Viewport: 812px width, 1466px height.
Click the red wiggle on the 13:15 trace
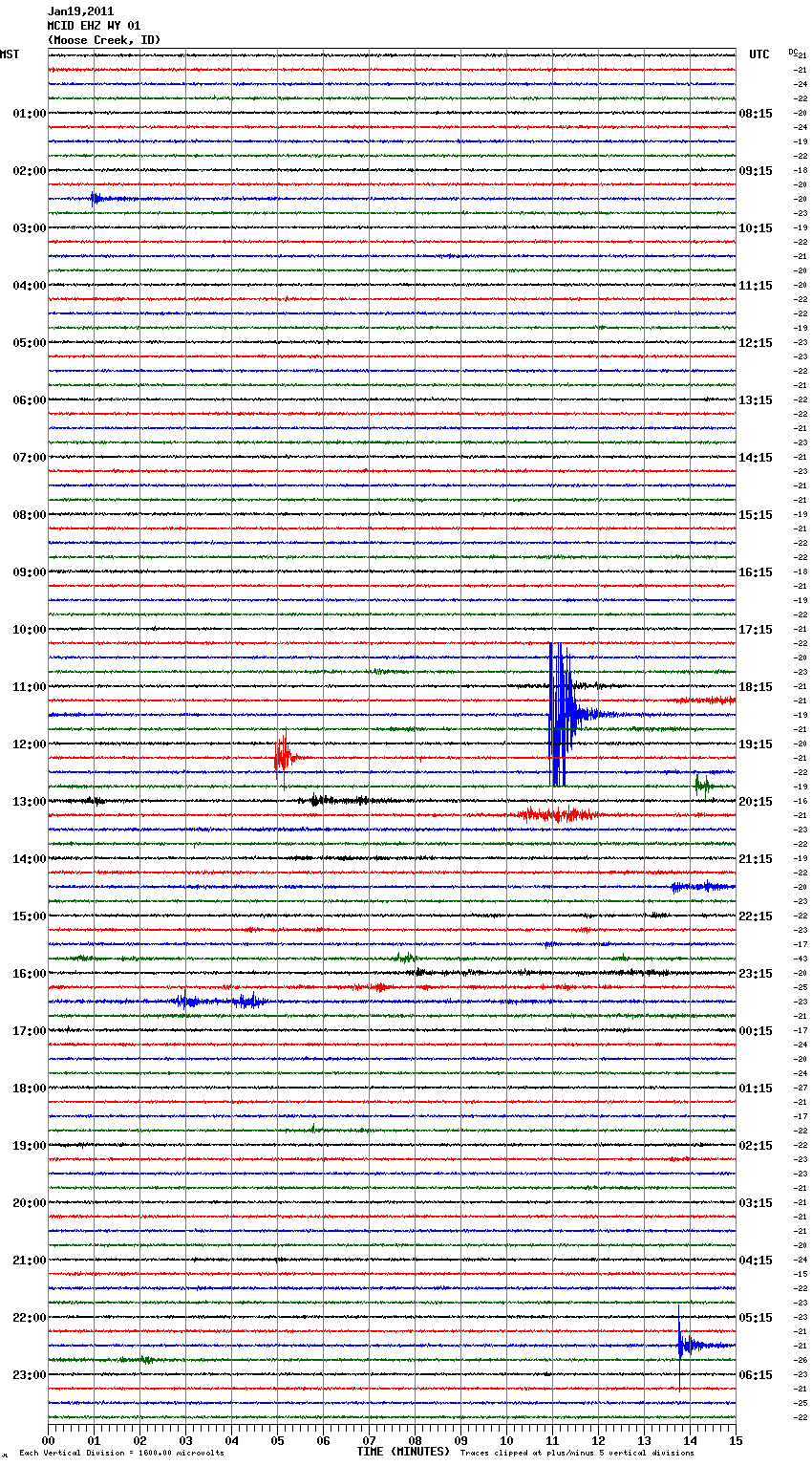(x=557, y=815)
